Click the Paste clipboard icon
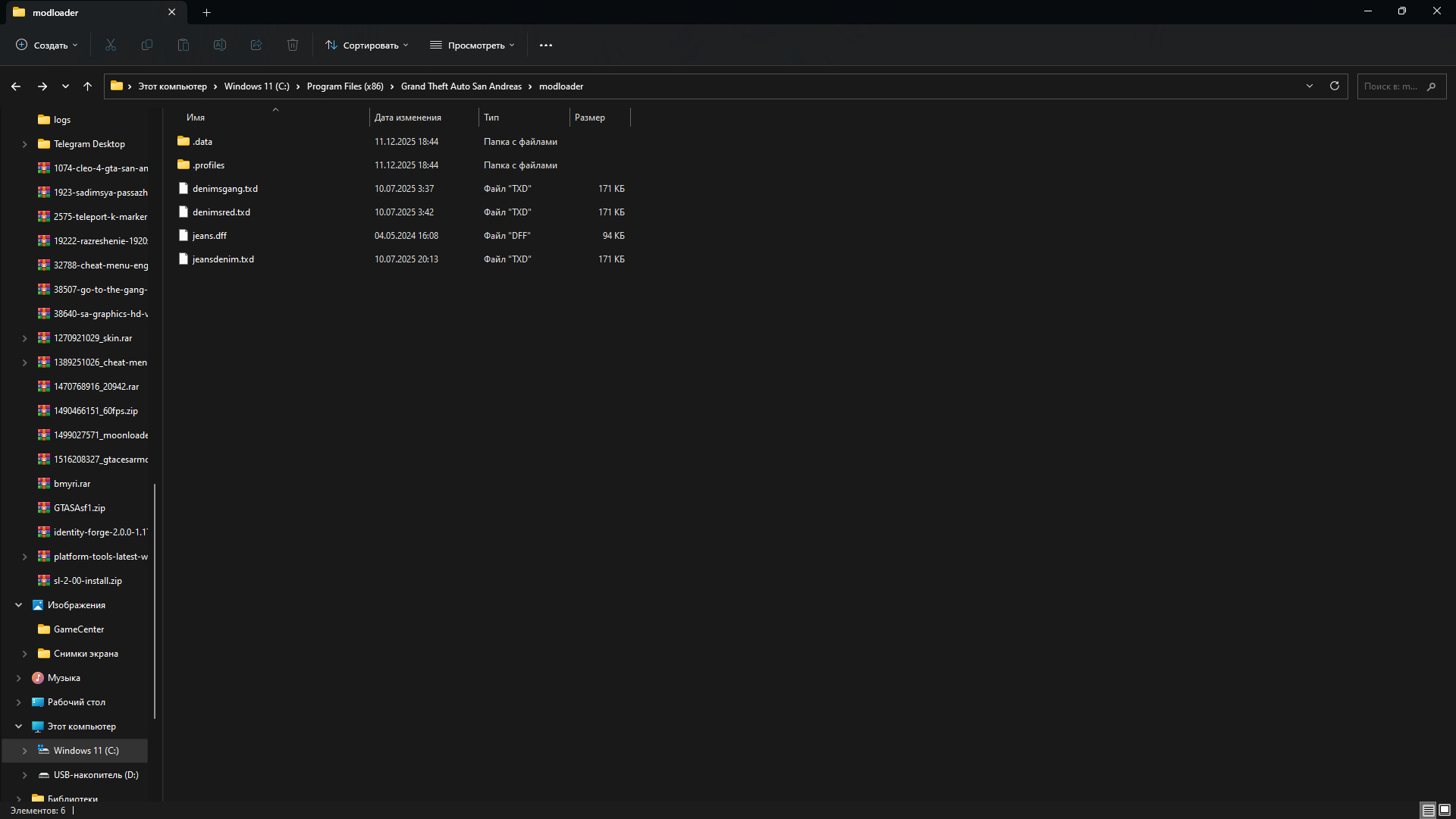The image size is (1456, 819). pos(184,45)
